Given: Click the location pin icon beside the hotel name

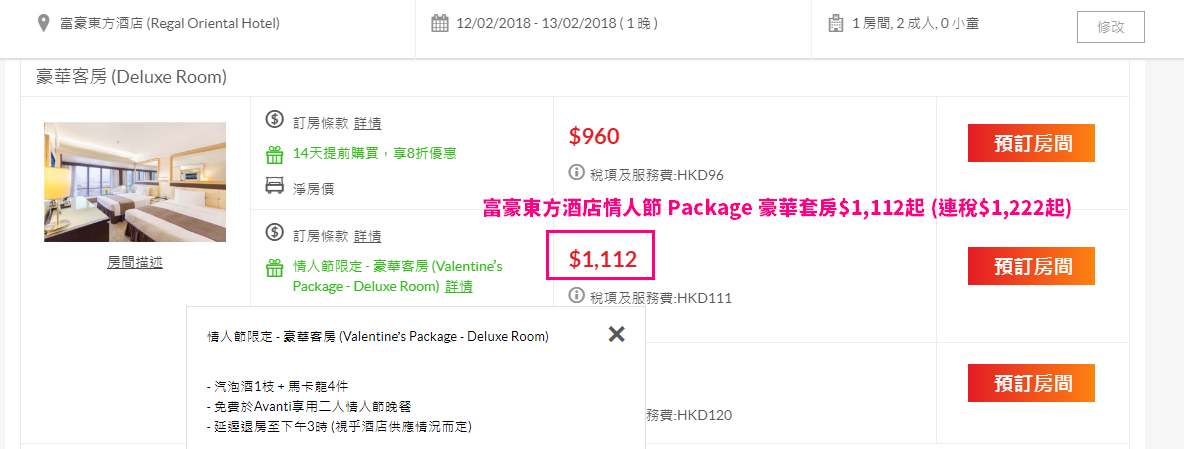Looking at the screenshot, I should tap(44, 23).
